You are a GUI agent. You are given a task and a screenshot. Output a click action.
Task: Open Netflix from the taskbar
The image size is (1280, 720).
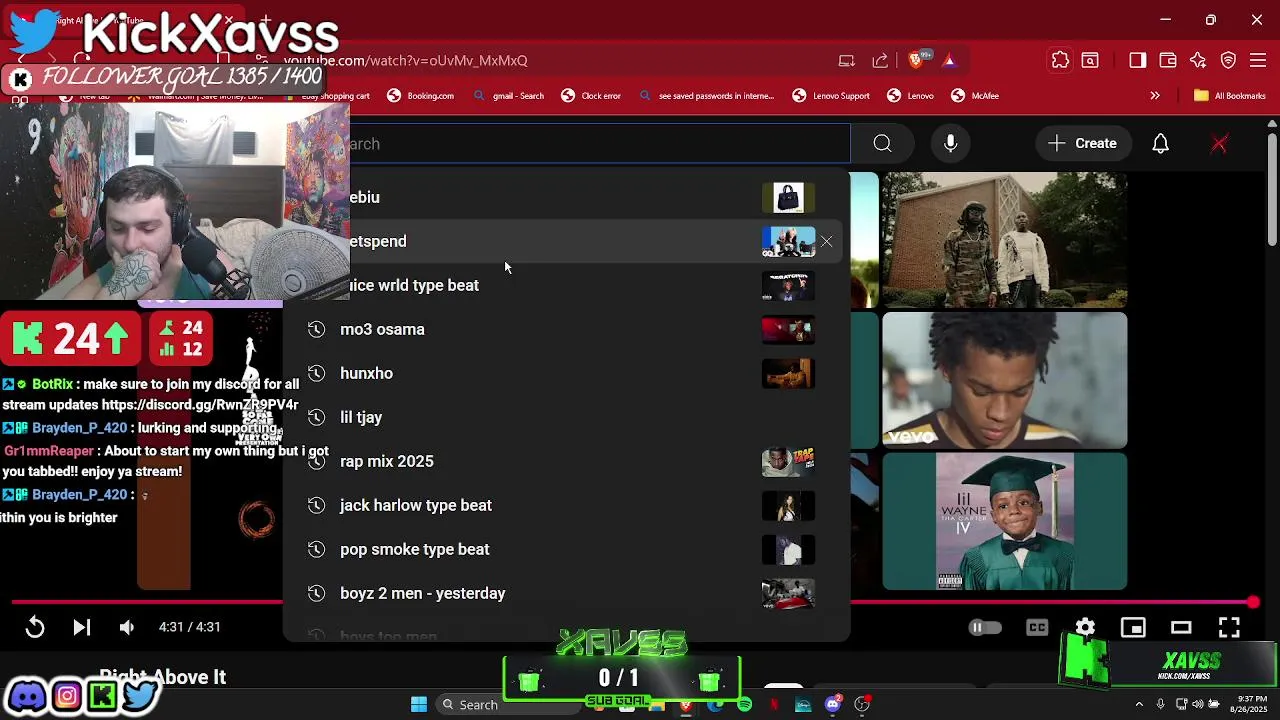pos(773,705)
